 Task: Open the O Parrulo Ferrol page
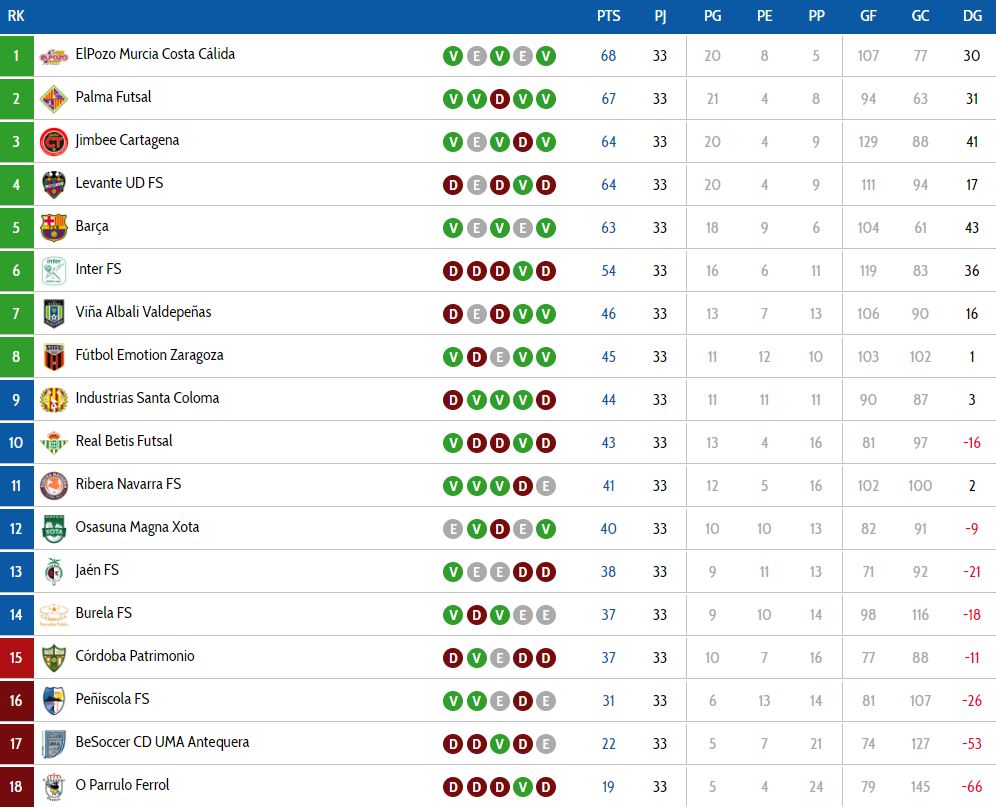pyautogui.click(x=122, y=785)
